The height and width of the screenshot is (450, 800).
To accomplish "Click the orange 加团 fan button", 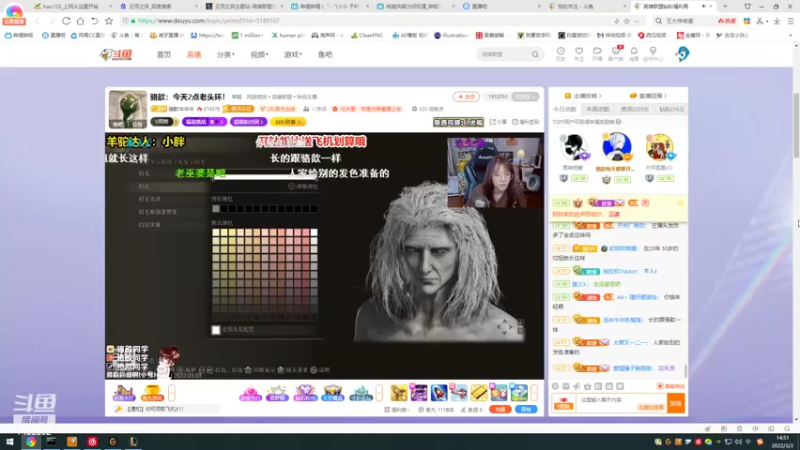I will 466,96.
